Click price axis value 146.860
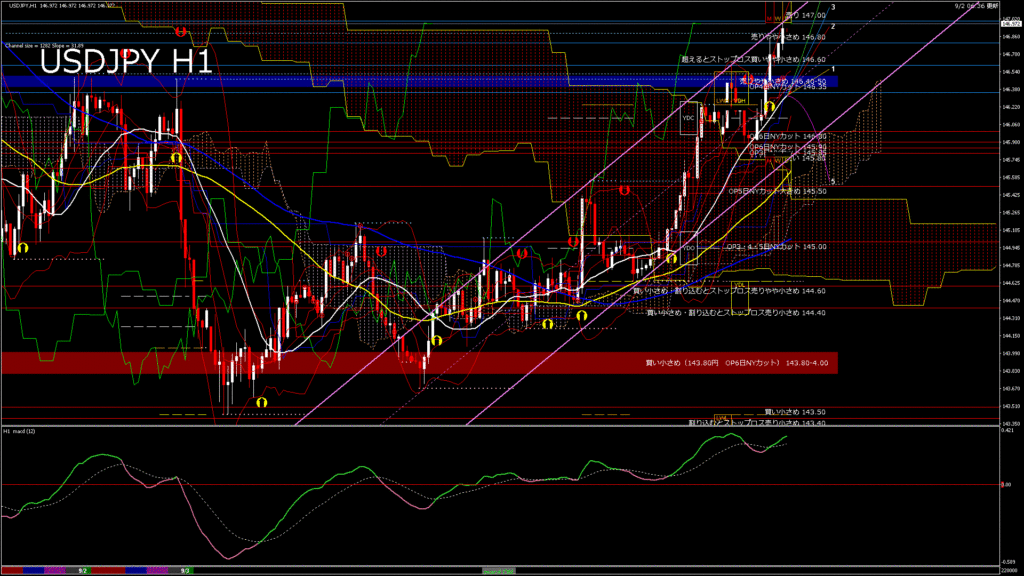 coord(1011,37)
